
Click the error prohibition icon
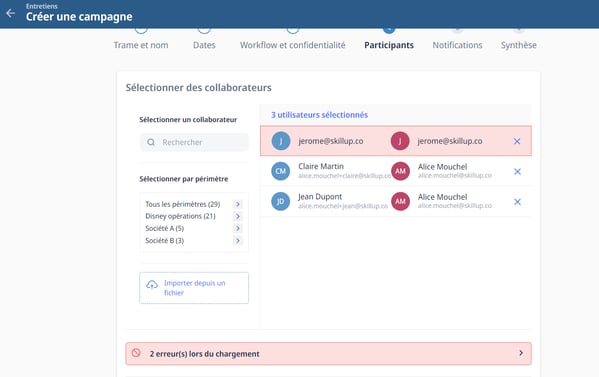coord(136,353)
